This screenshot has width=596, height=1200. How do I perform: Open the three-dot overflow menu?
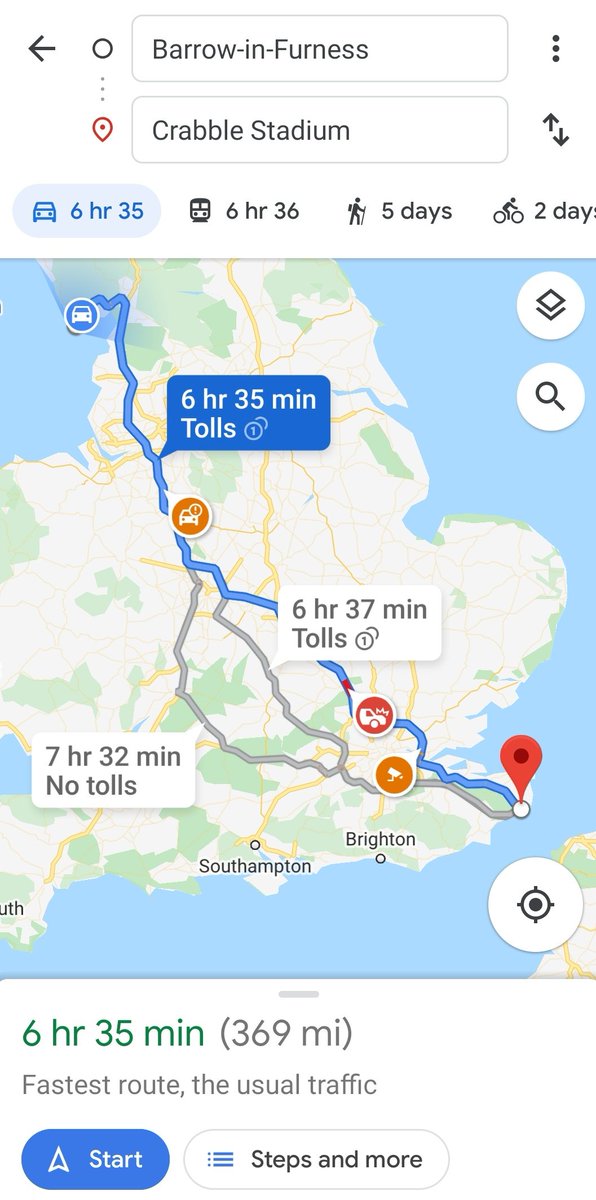click(x=555, y=49)
